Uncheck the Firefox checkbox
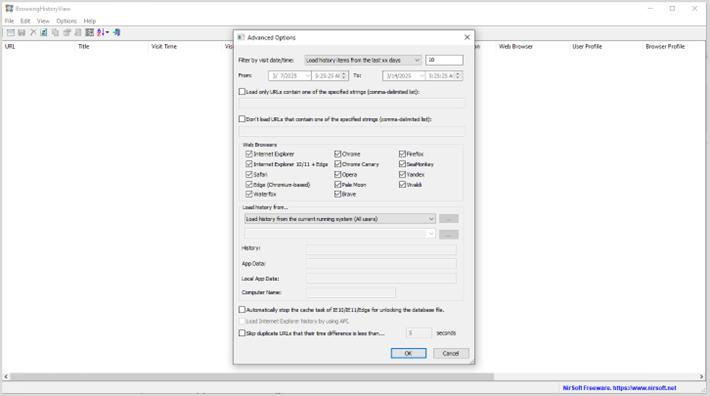The width and height of the screenshot is (710, 396). [402, 154]
